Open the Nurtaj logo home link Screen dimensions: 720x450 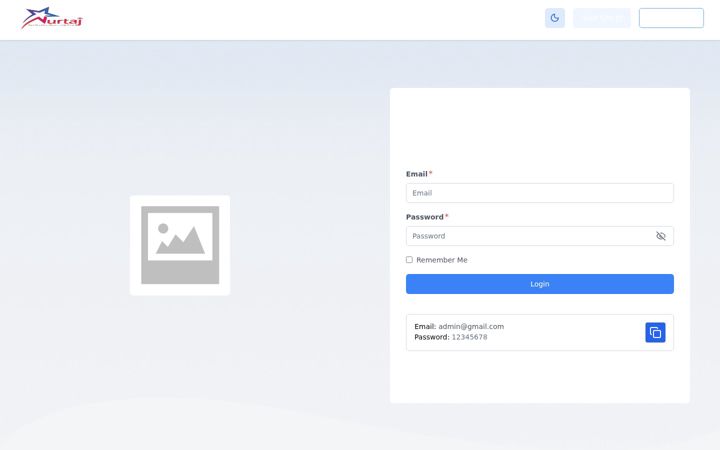[x=52, y=18]
